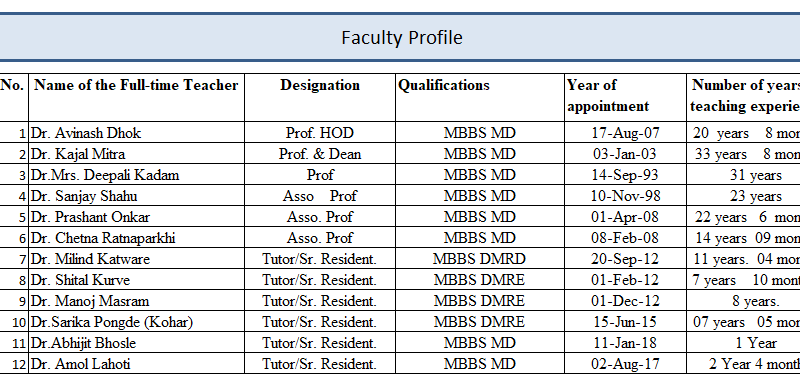
Task: Select the Faculty Profile title cell
Action: coord(400,37)
